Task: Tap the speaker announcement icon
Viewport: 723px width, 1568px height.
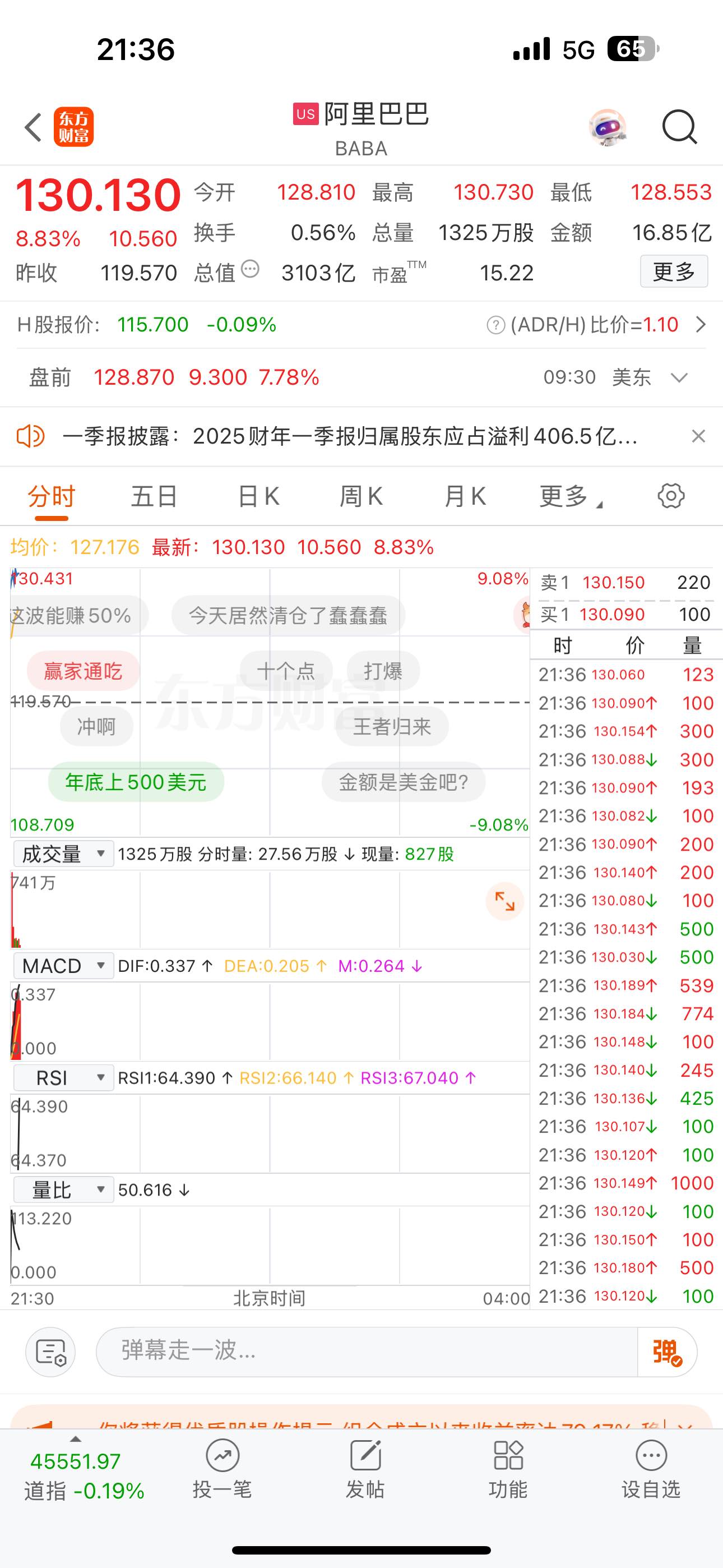Action: (x=30, y=436)
